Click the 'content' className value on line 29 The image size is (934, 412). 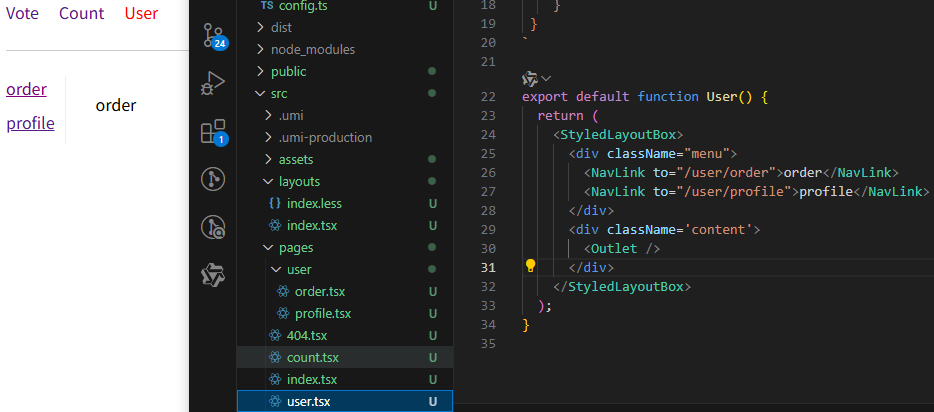[718, 229]
